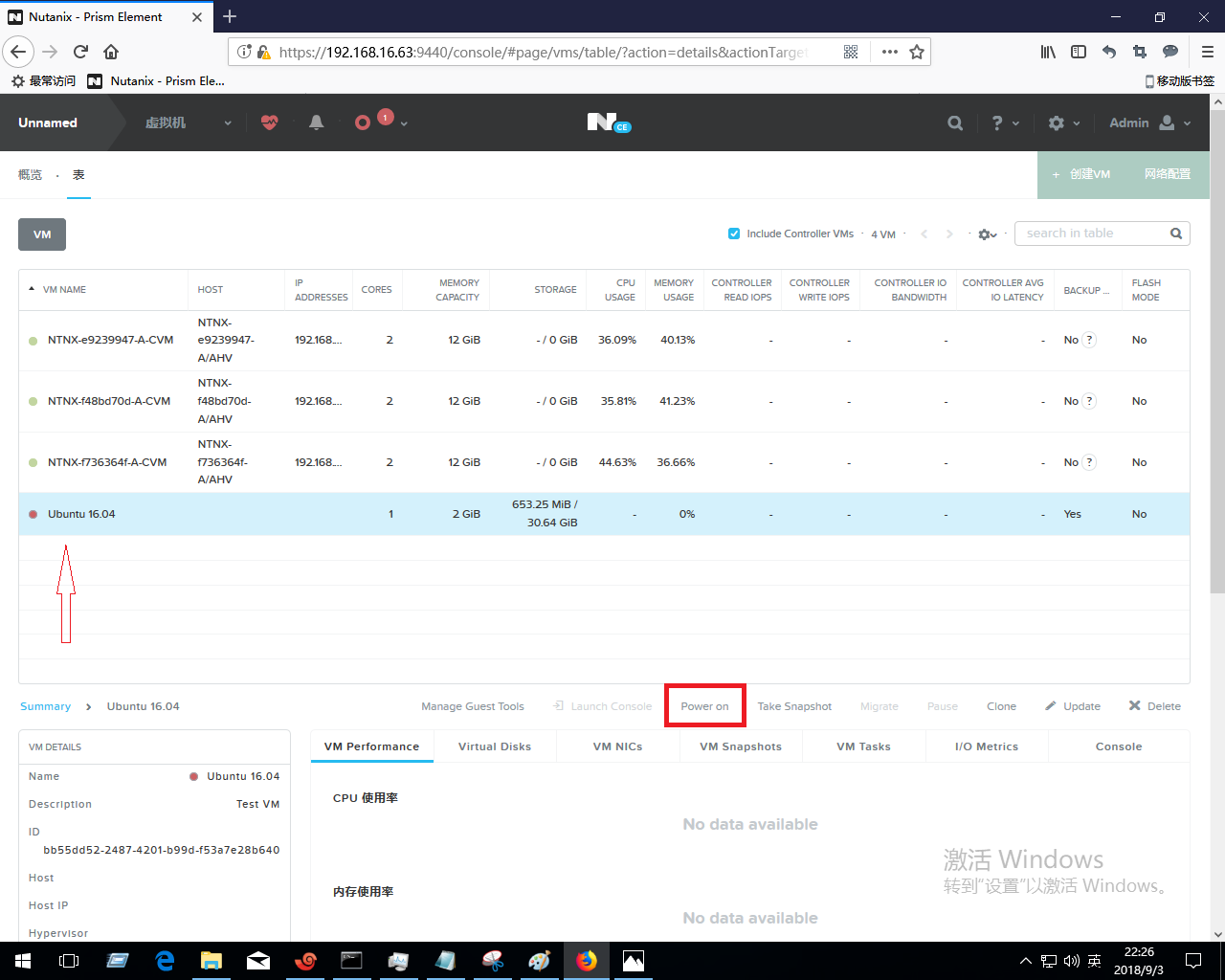This screenshot has height=980, width=1225.
Task: Sort by HOST column header
Action: (211, 289)
